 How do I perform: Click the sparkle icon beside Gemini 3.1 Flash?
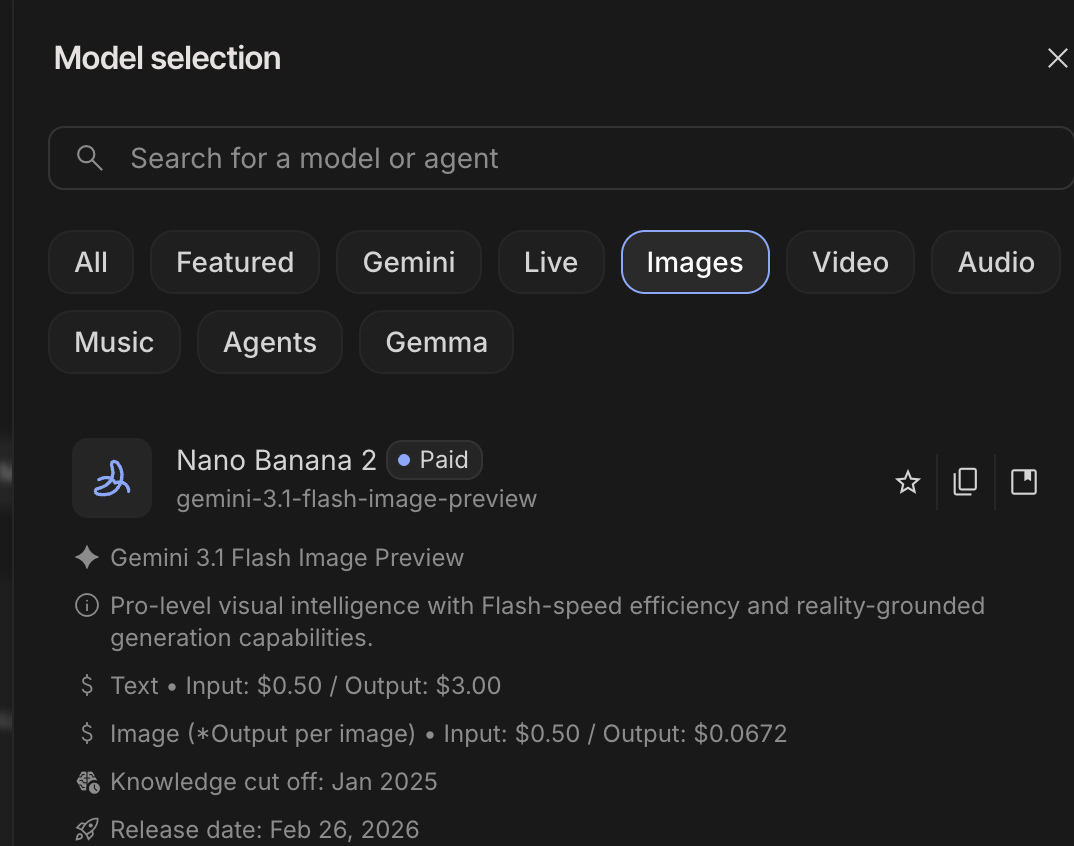[87, 558]
